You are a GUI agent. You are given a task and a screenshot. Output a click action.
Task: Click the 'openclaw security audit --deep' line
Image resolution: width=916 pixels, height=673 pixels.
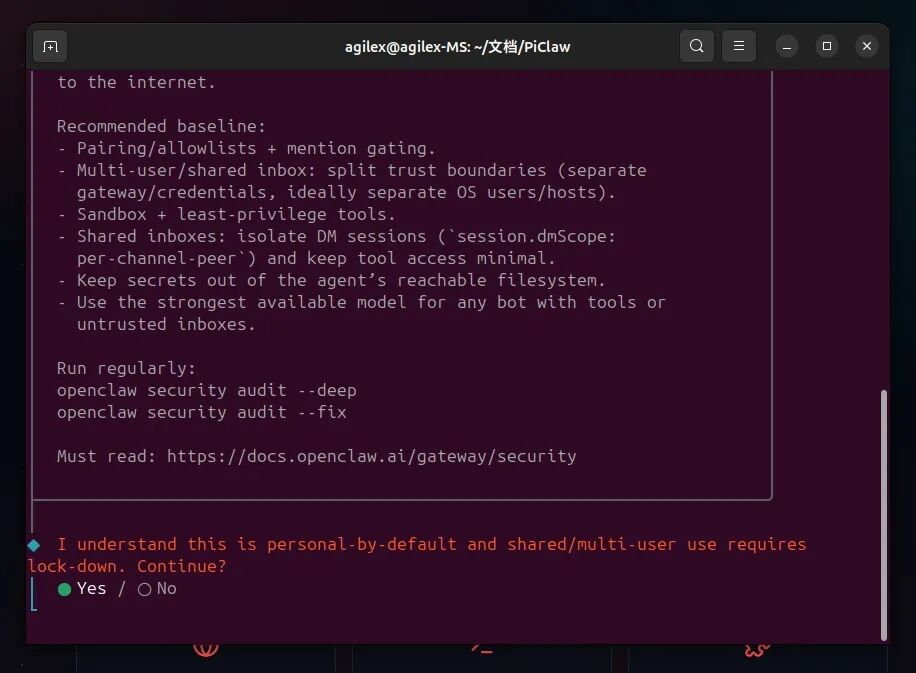tap(207, 390)
